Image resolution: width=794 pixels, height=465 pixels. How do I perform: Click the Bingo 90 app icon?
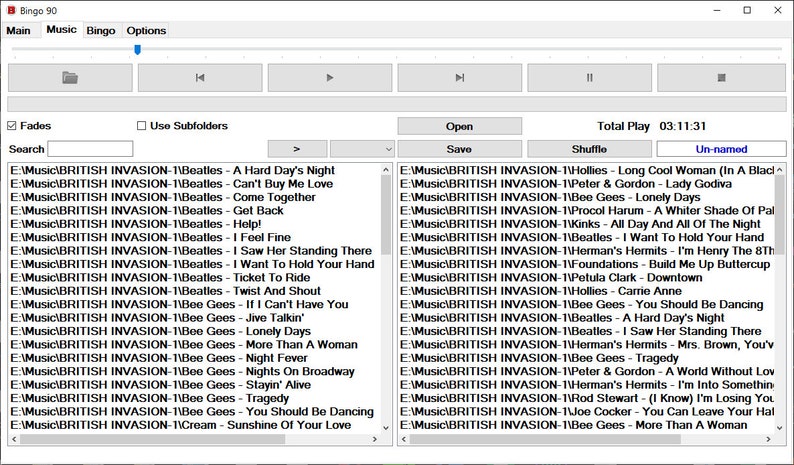click(11, 10)
